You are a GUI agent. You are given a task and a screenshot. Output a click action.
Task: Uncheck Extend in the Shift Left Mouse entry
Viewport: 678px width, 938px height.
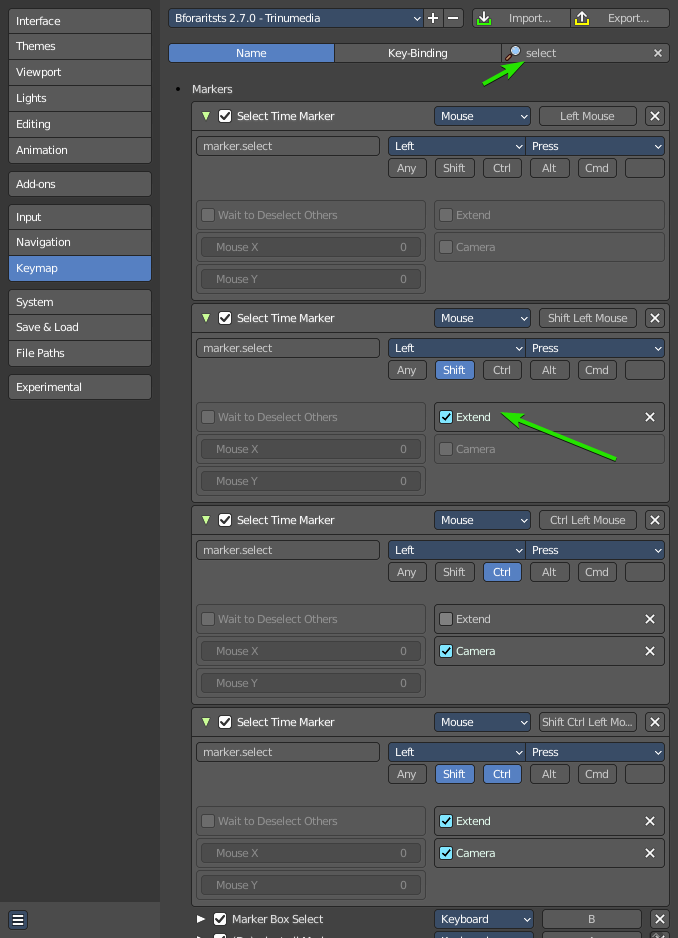pyautogui.click(x=446, y=417)
